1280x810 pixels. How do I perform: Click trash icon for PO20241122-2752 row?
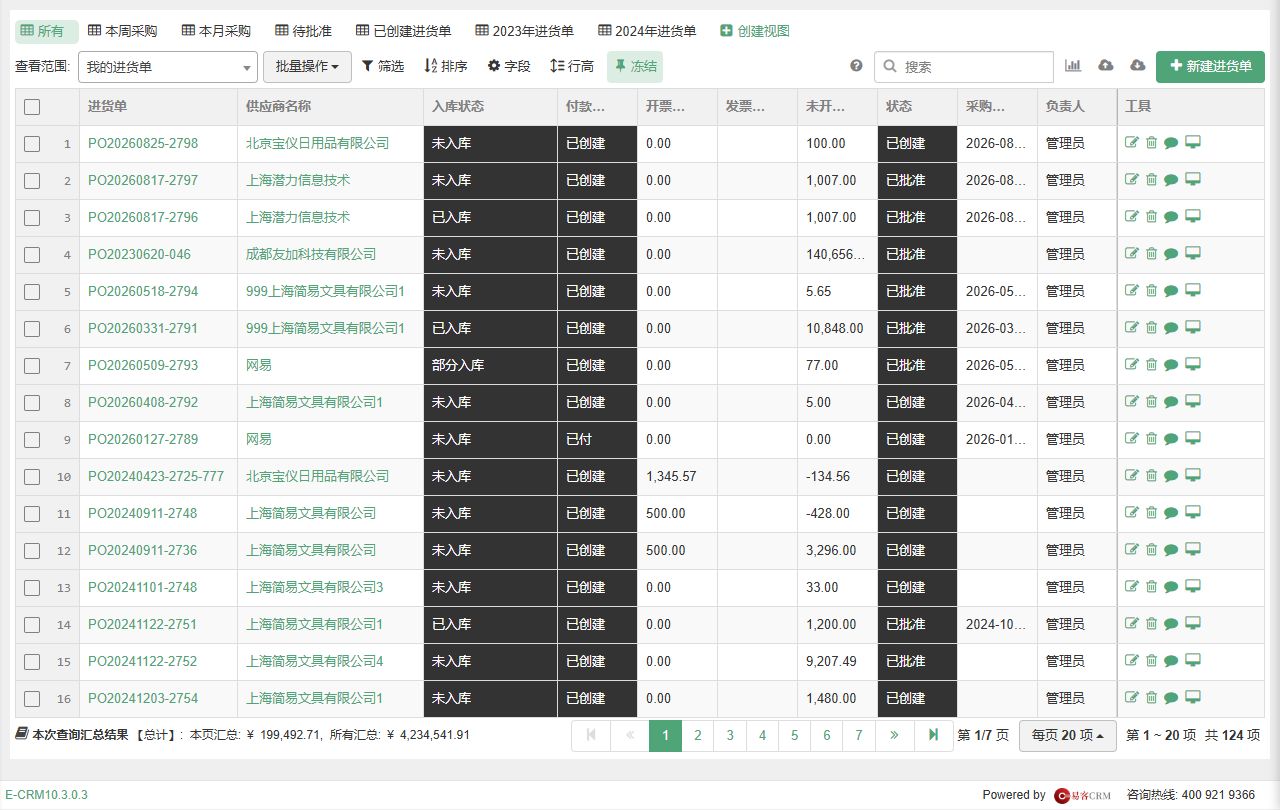[1151, 661]
